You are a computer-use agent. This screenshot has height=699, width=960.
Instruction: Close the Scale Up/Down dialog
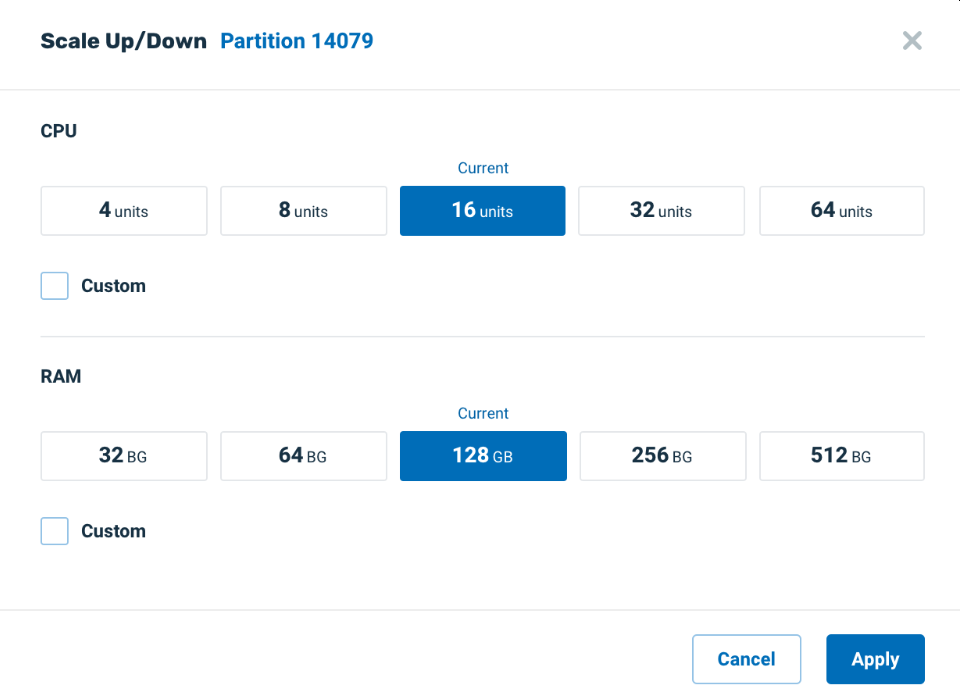pyautogui.click(x=911, y=41)
